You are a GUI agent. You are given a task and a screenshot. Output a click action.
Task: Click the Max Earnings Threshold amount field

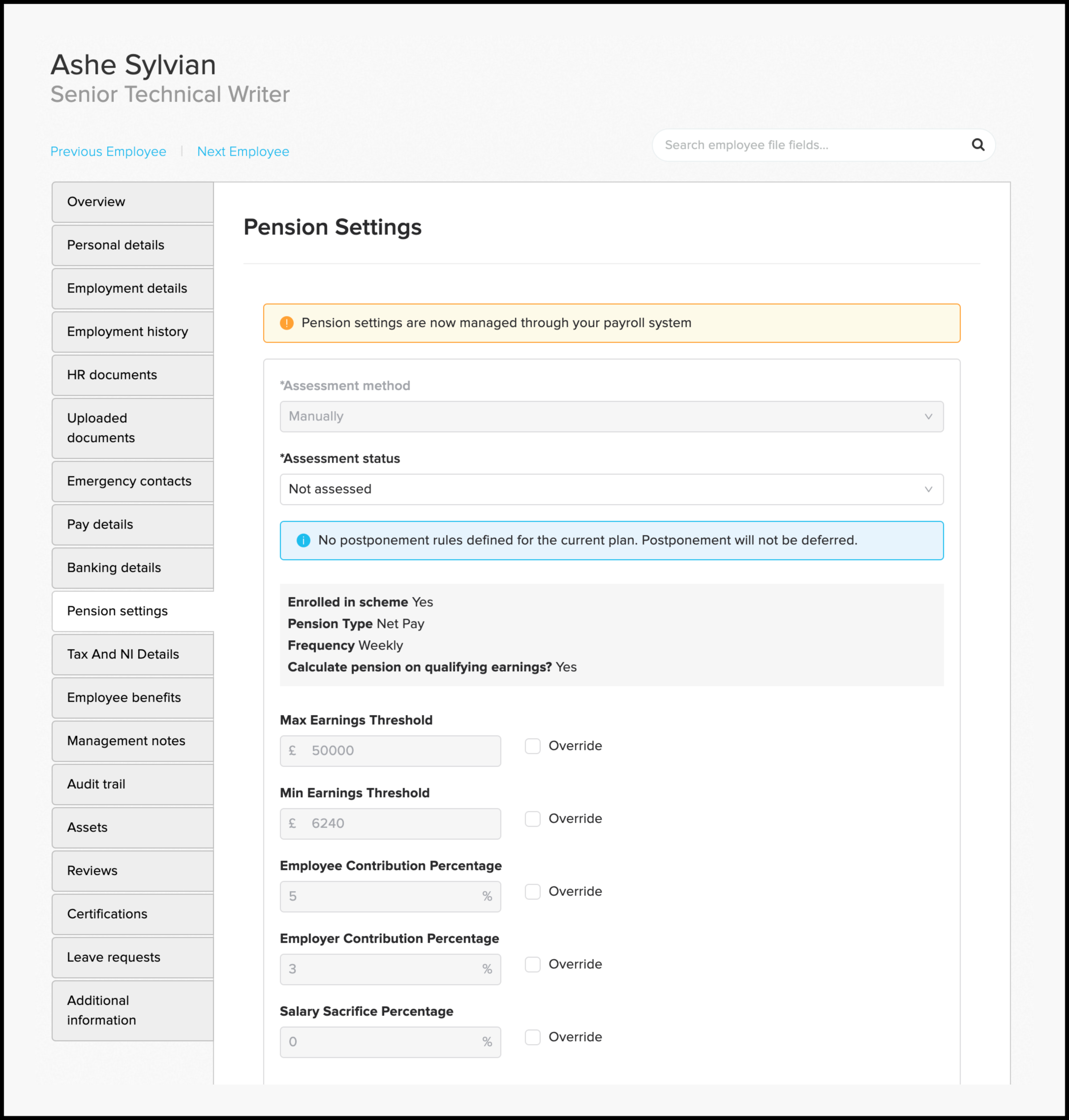point(399,751)
